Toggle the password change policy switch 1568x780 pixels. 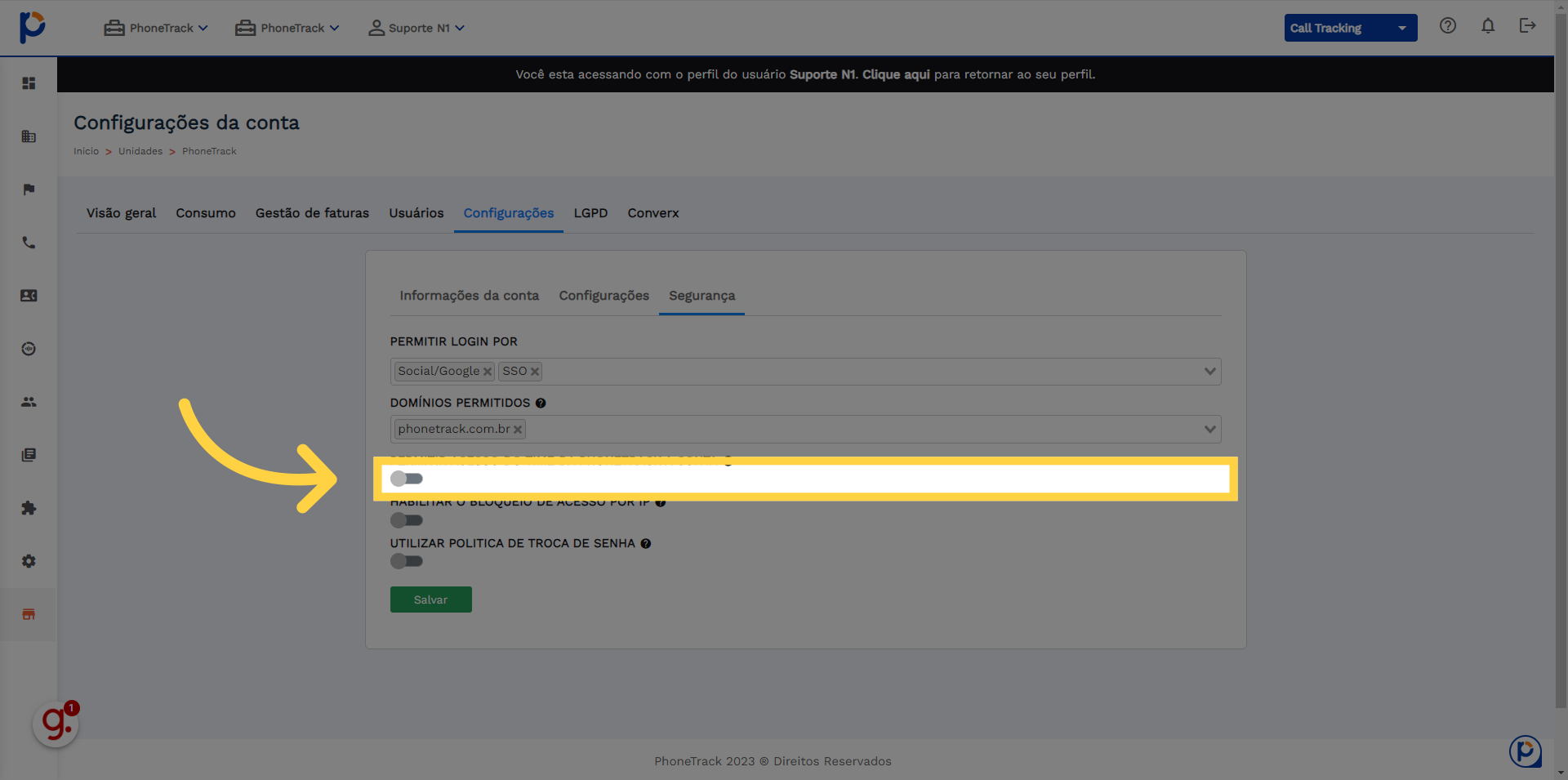[x=407, y=561]
